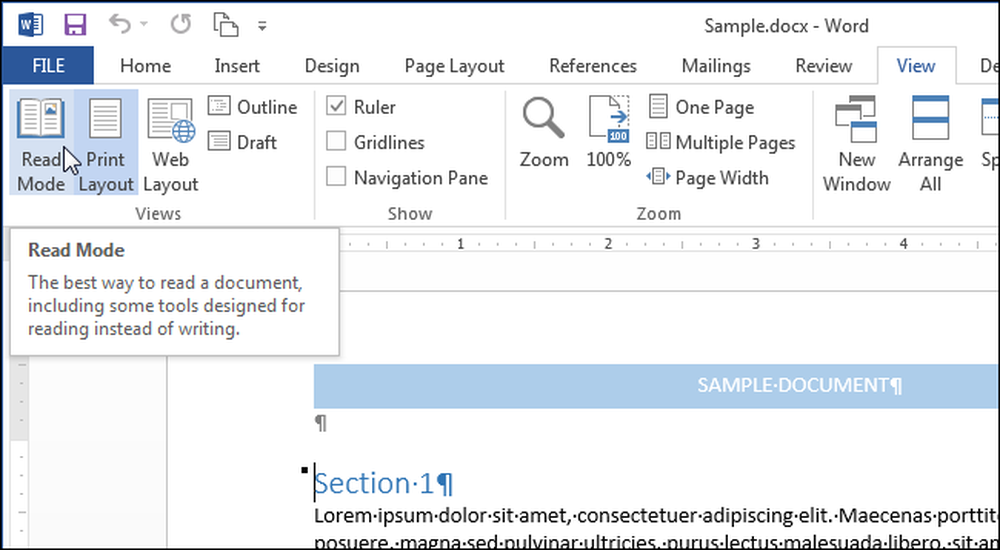The height and width of the screenshot is (550, 1000).
Task: Open the Undo history dropdown arrow
Action: (143, 25)
